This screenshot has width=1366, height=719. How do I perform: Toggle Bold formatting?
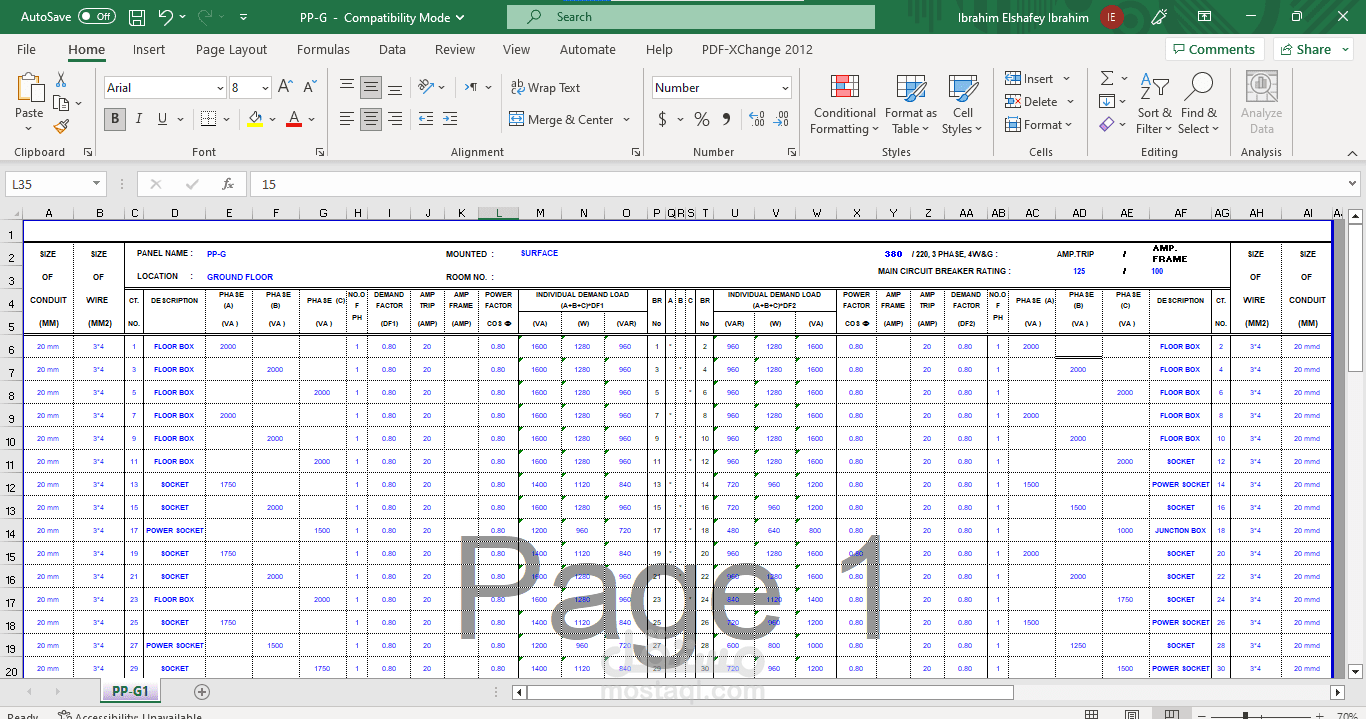coord(114,119)
